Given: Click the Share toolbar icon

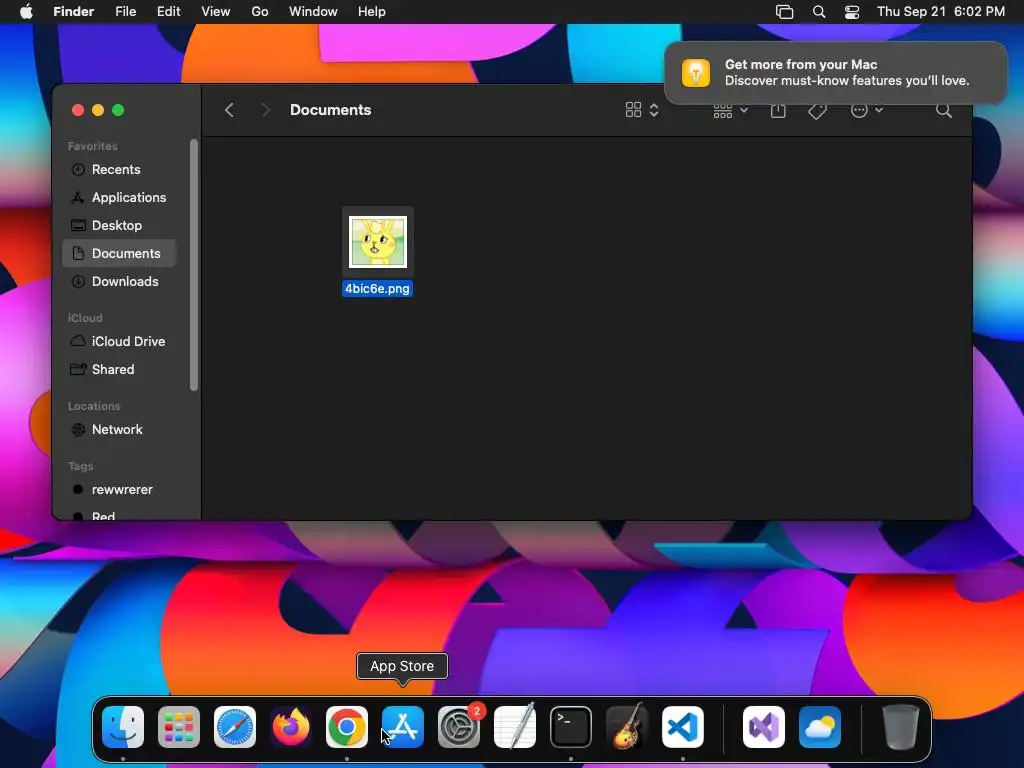Looking at the screenshot, I should tap(778, 110).
